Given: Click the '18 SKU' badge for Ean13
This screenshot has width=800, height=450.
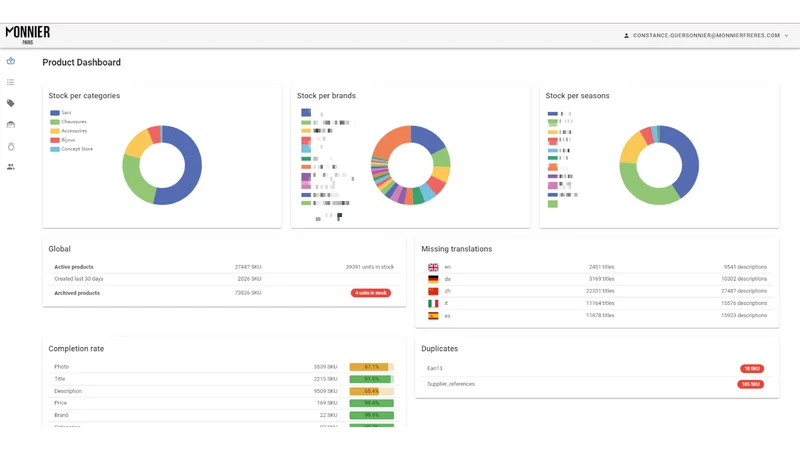Looking at the screenshot, I should [752, 368].
